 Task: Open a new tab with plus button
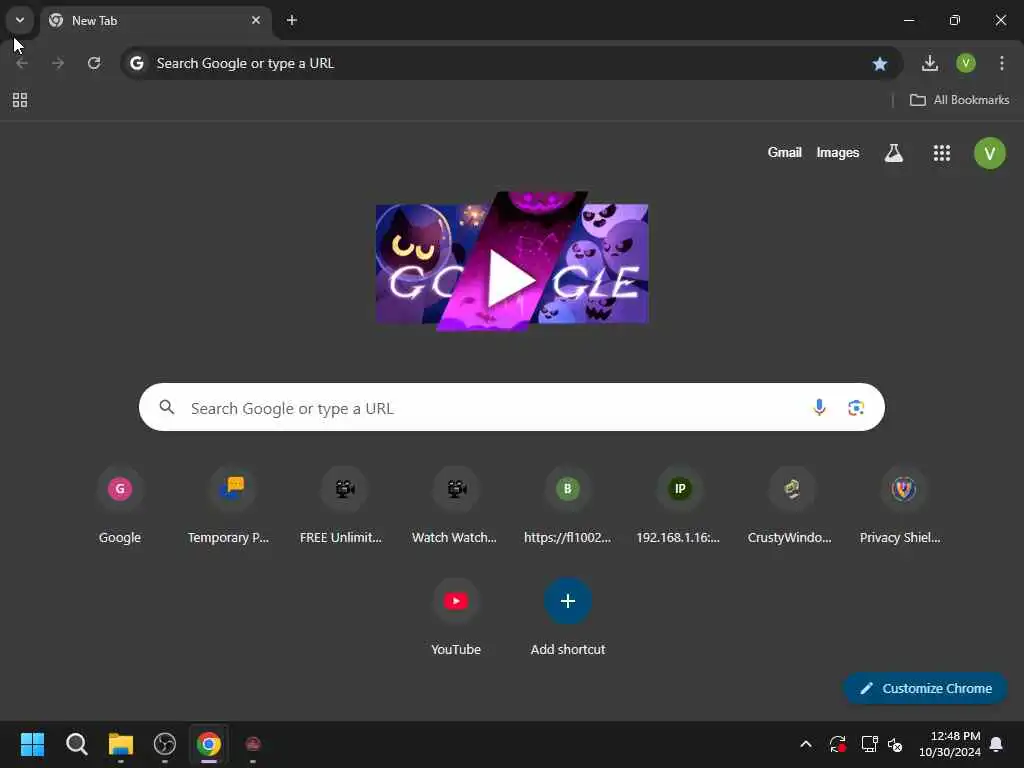point(292,20)
